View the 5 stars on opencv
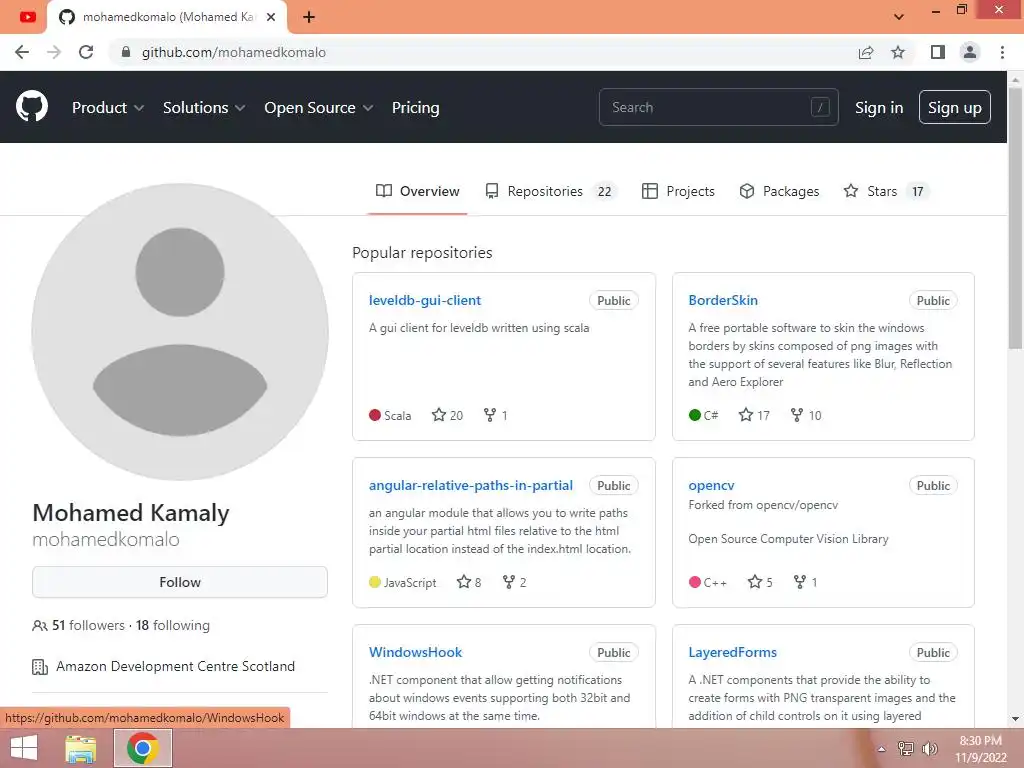Viewport: 1024px width, 768px height. 760,582
